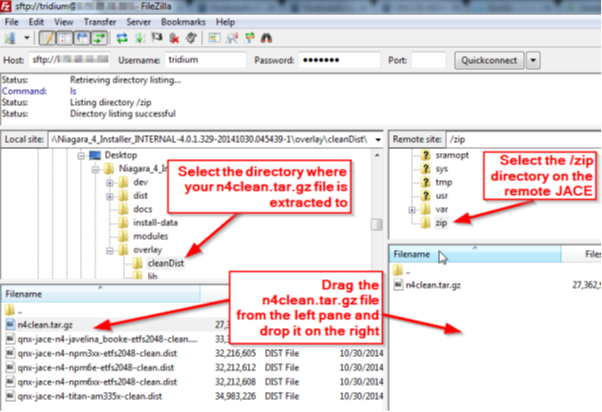This screenshot has height=412, width=602.
Task: Open the Quickconnect history dropdown arrow
Action: pos(533,60)
